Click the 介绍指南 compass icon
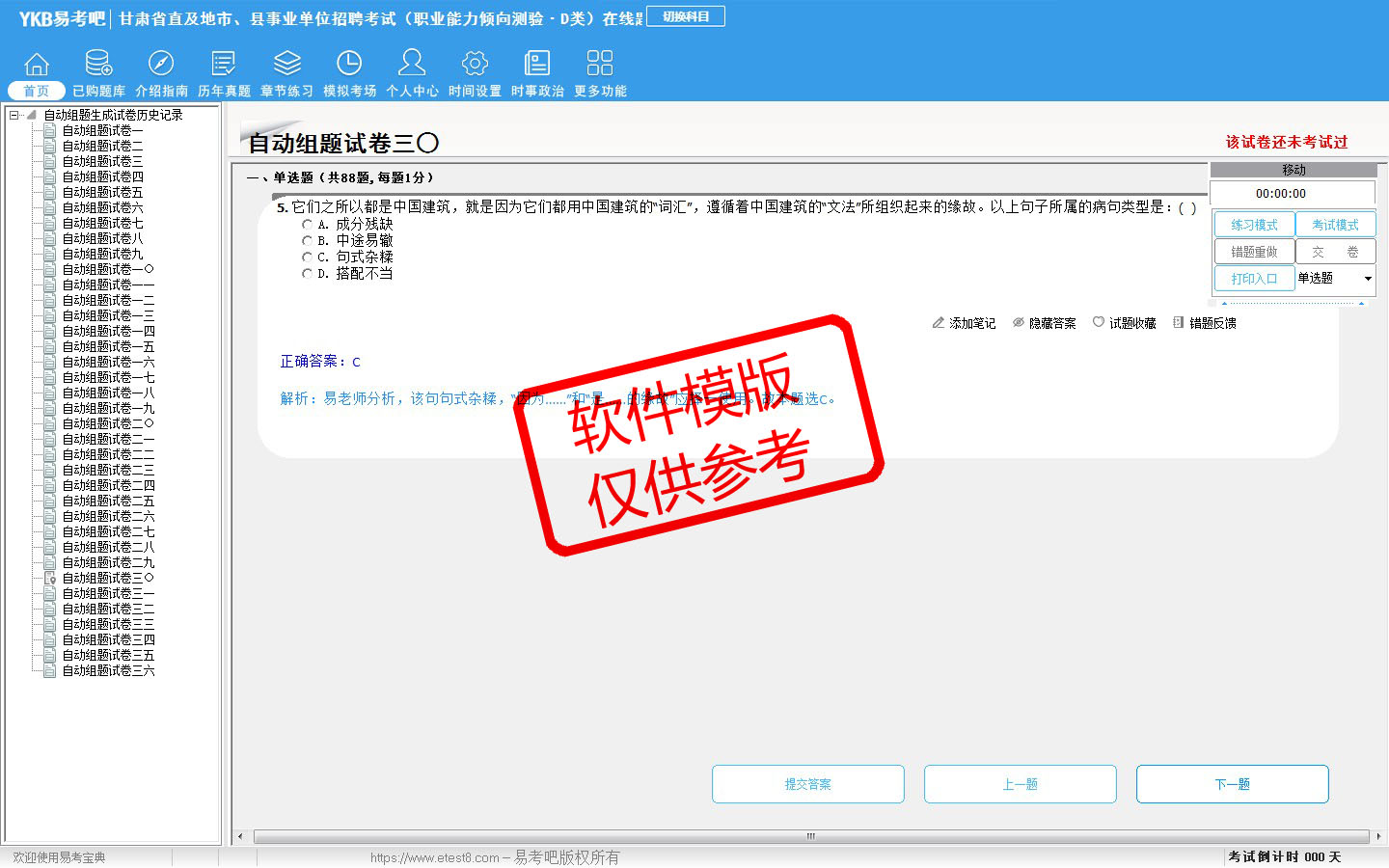 coord(161,64)
